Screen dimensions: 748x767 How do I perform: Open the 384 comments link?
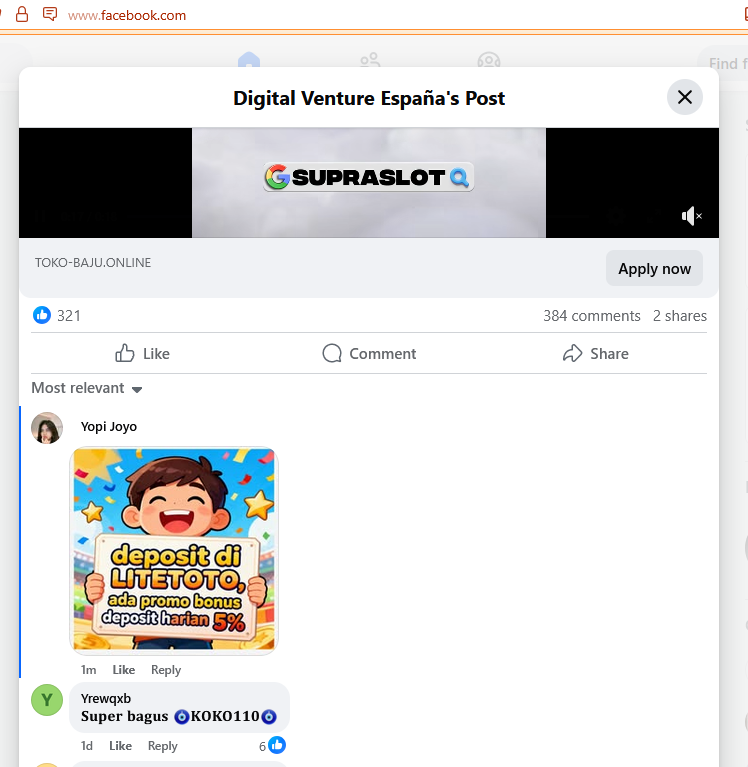591,316
